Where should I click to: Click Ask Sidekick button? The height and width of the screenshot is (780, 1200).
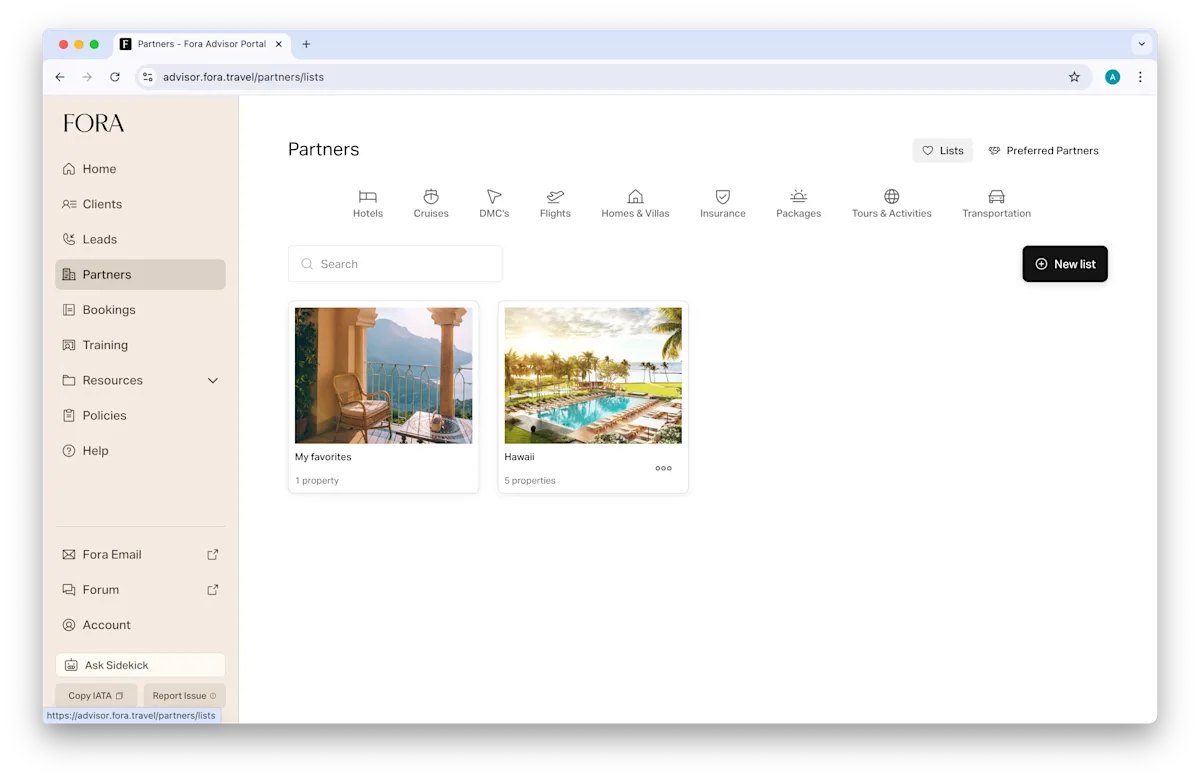[140, 665]
